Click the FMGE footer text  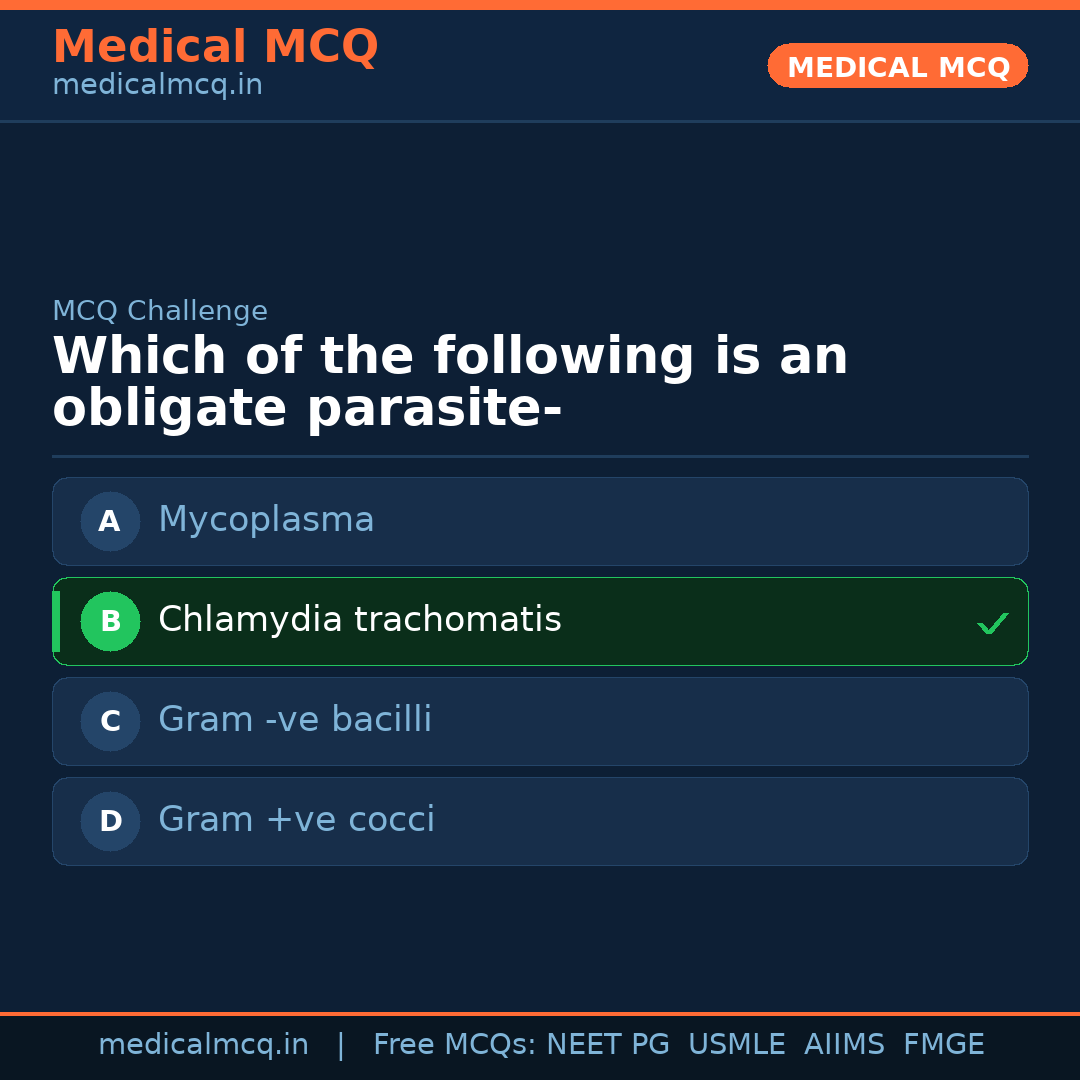(x=943, y=1045)
